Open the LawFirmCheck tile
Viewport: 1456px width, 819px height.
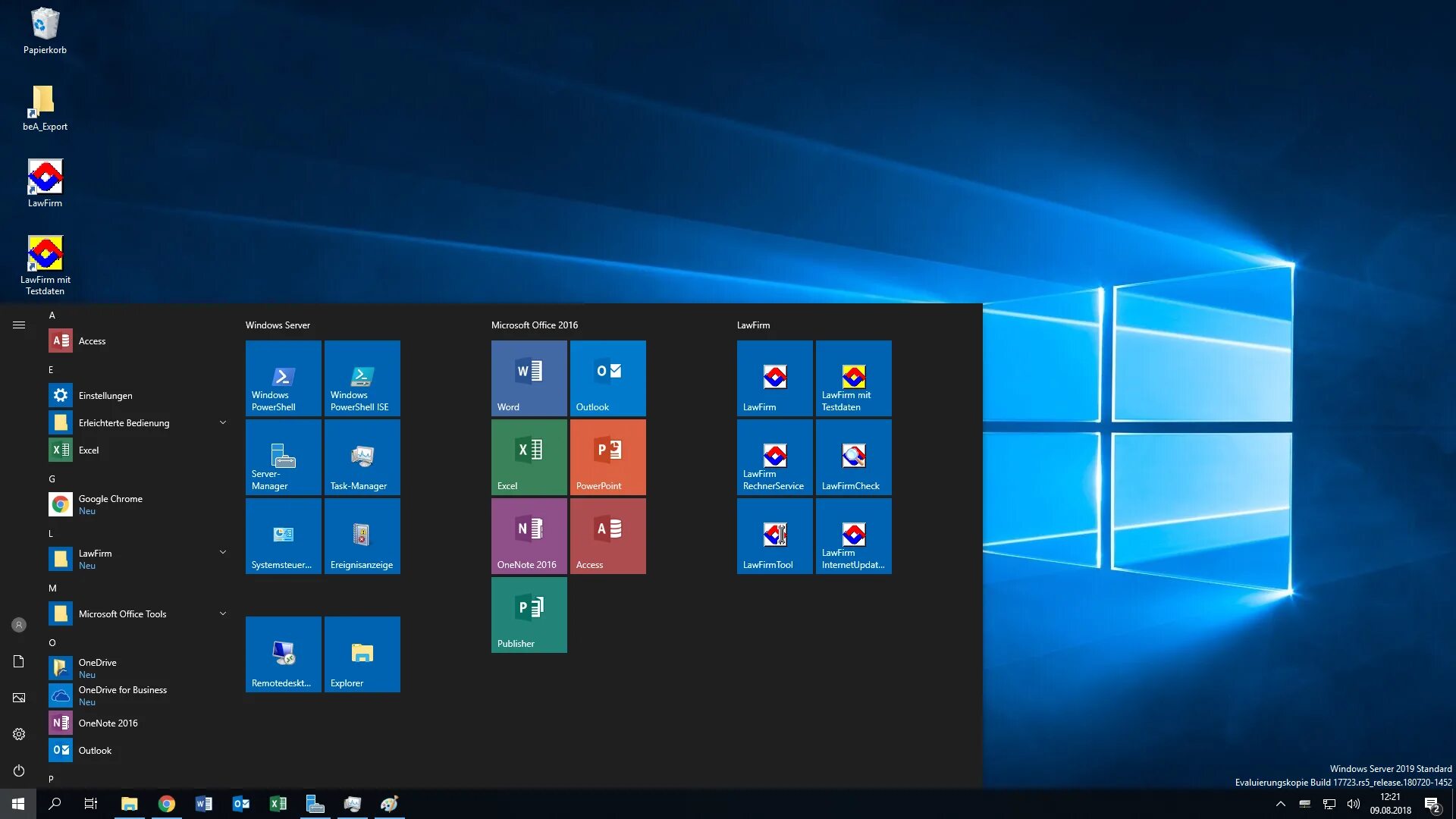pos(853,457)
